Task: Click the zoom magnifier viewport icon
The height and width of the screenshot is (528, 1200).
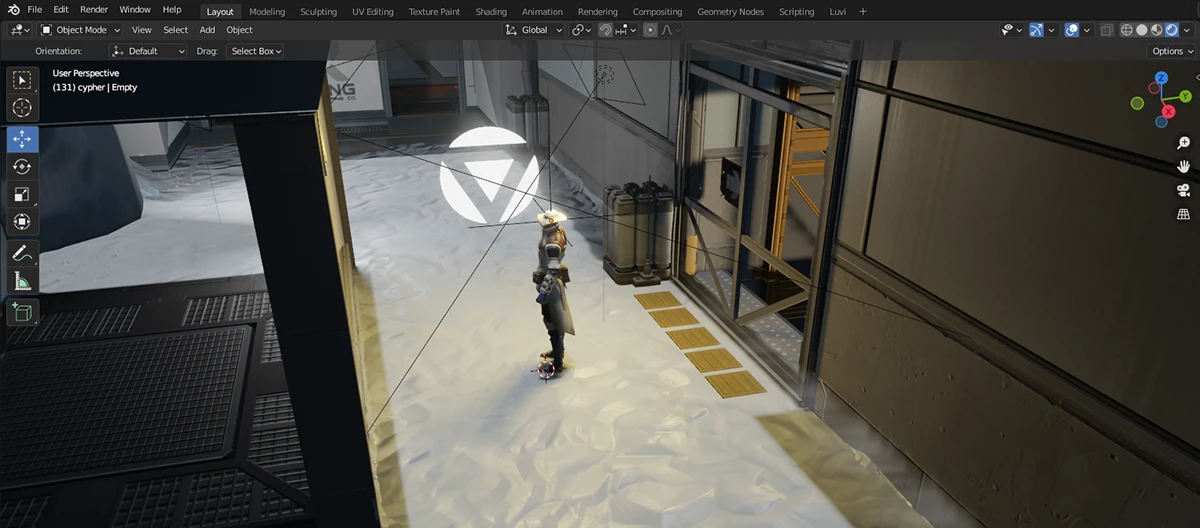Action: 1184,143
